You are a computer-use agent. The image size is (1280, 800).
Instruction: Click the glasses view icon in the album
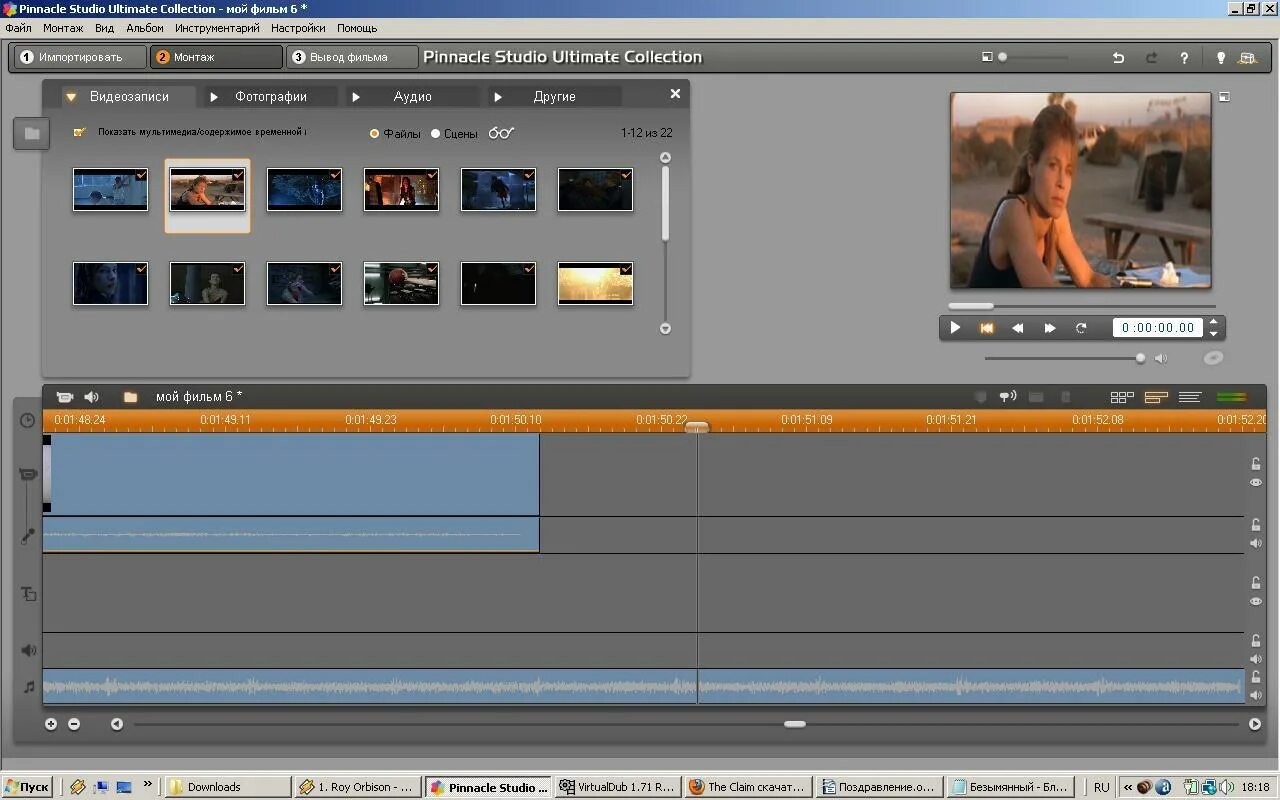pos(501,133)
